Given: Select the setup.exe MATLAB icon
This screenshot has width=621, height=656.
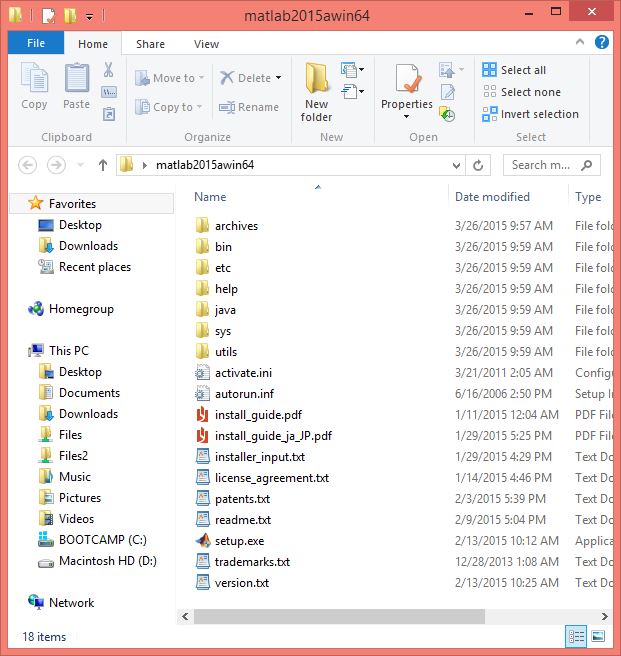Looking at the screenshot, I should tap(203, 541).
